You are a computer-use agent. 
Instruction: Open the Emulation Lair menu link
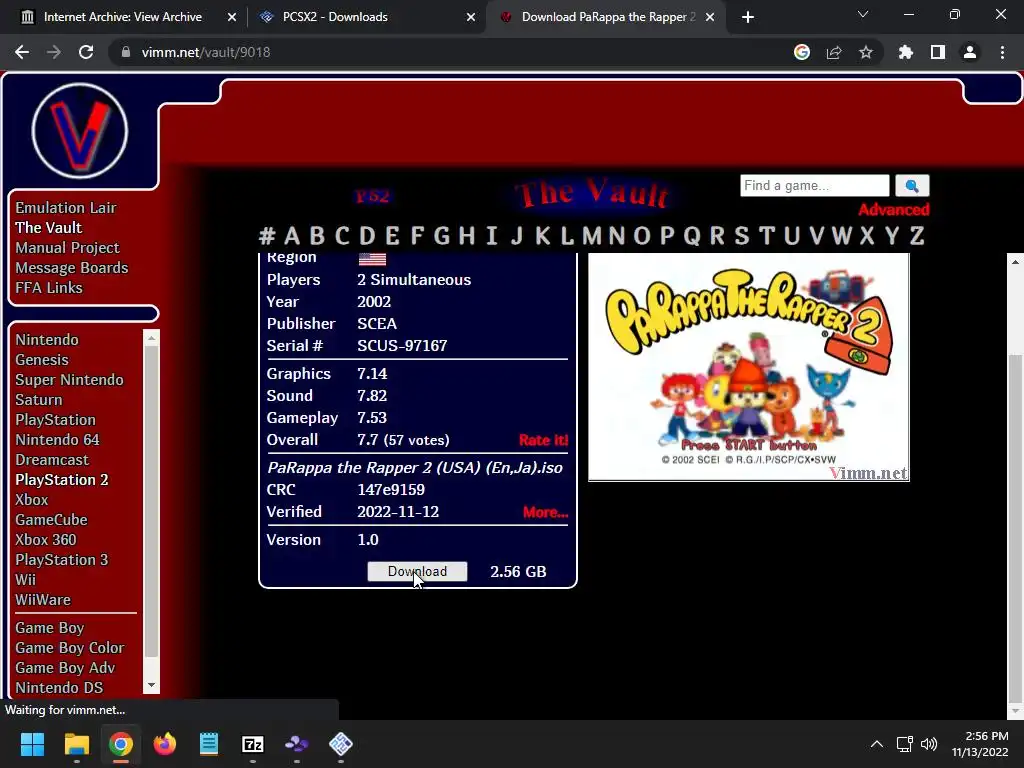click(66, 208)
